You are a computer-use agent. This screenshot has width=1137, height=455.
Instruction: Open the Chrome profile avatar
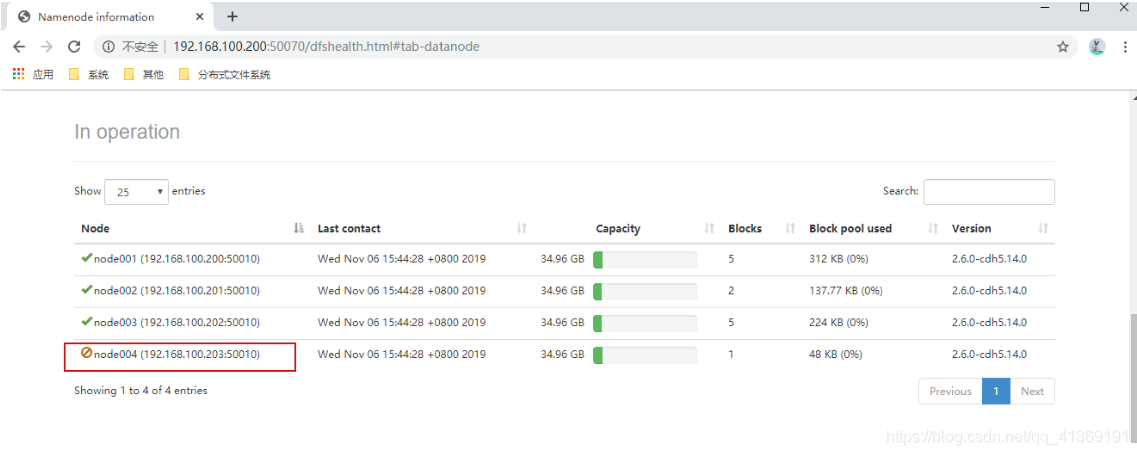(x=1097, y=46)
